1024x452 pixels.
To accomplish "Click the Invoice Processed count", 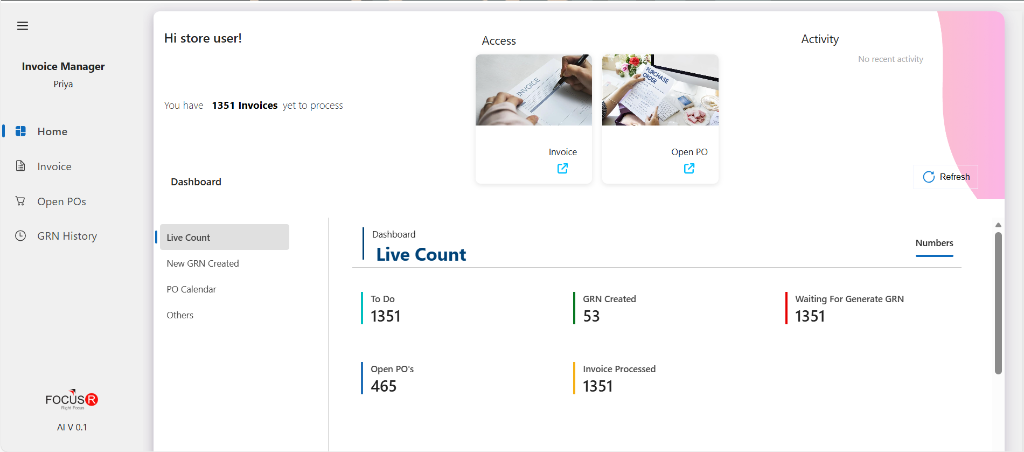I will (598, 386).
